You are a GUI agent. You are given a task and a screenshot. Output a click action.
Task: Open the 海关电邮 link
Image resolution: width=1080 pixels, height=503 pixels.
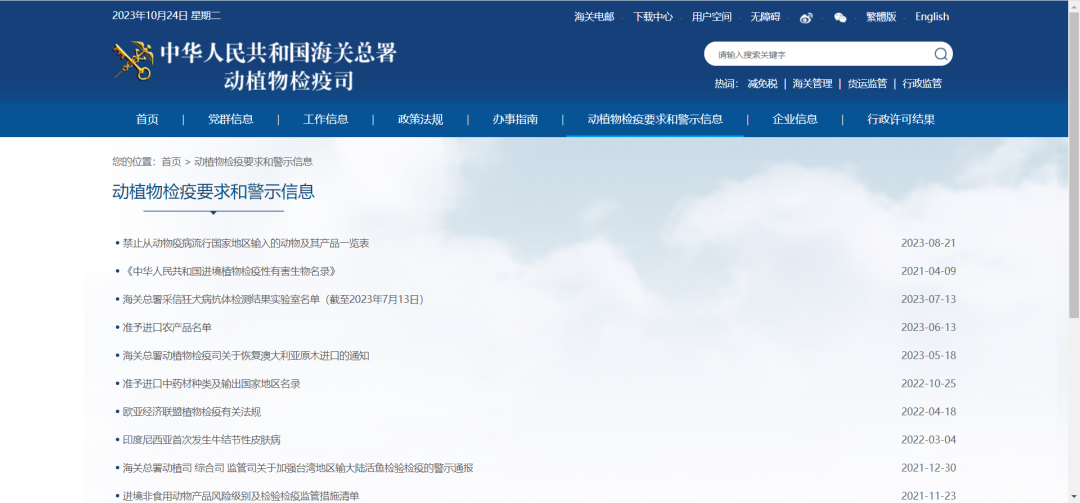[594, 17]
